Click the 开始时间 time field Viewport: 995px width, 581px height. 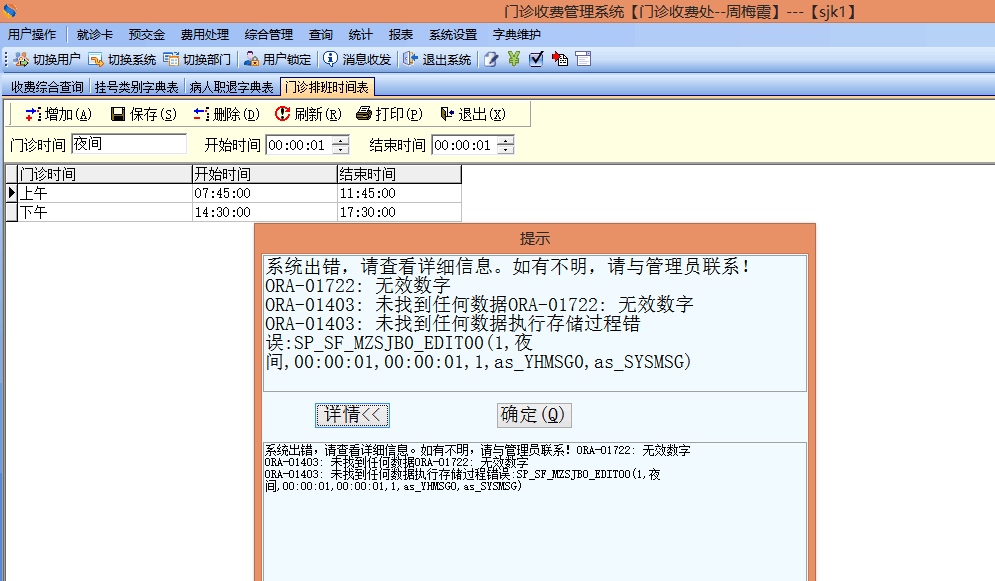pos(299,145)
